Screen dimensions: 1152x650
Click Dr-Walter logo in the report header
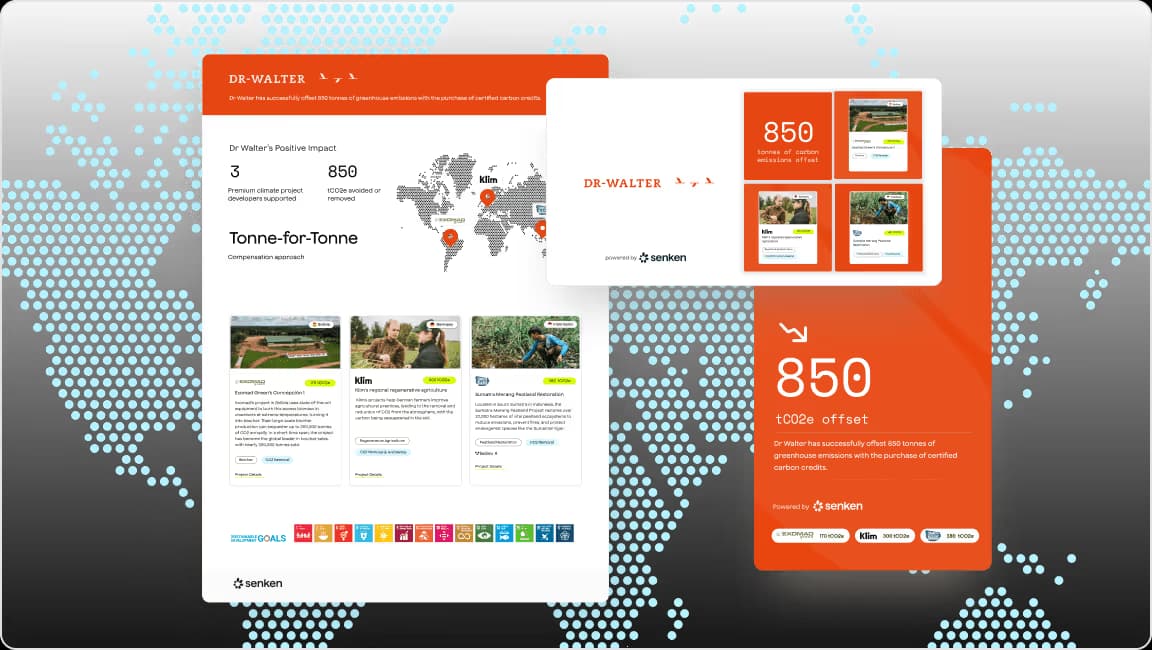(x=293, y=78)
